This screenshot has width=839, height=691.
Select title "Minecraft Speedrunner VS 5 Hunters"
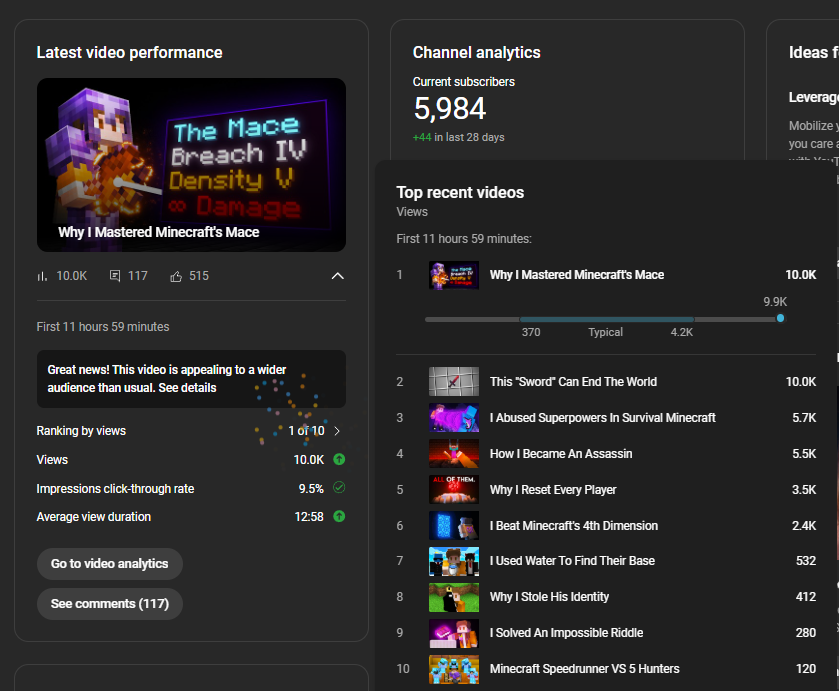(x=584, y=669)
